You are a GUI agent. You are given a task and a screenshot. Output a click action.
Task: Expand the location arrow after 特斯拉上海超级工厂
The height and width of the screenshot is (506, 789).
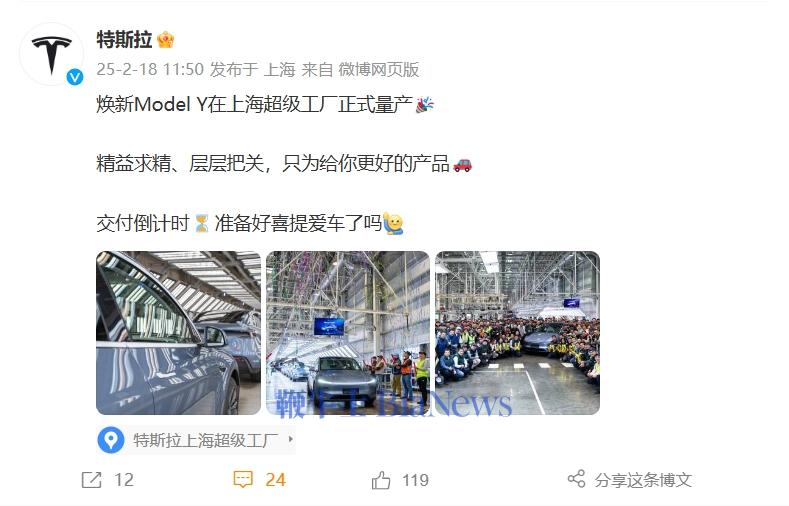click(290, 439)
